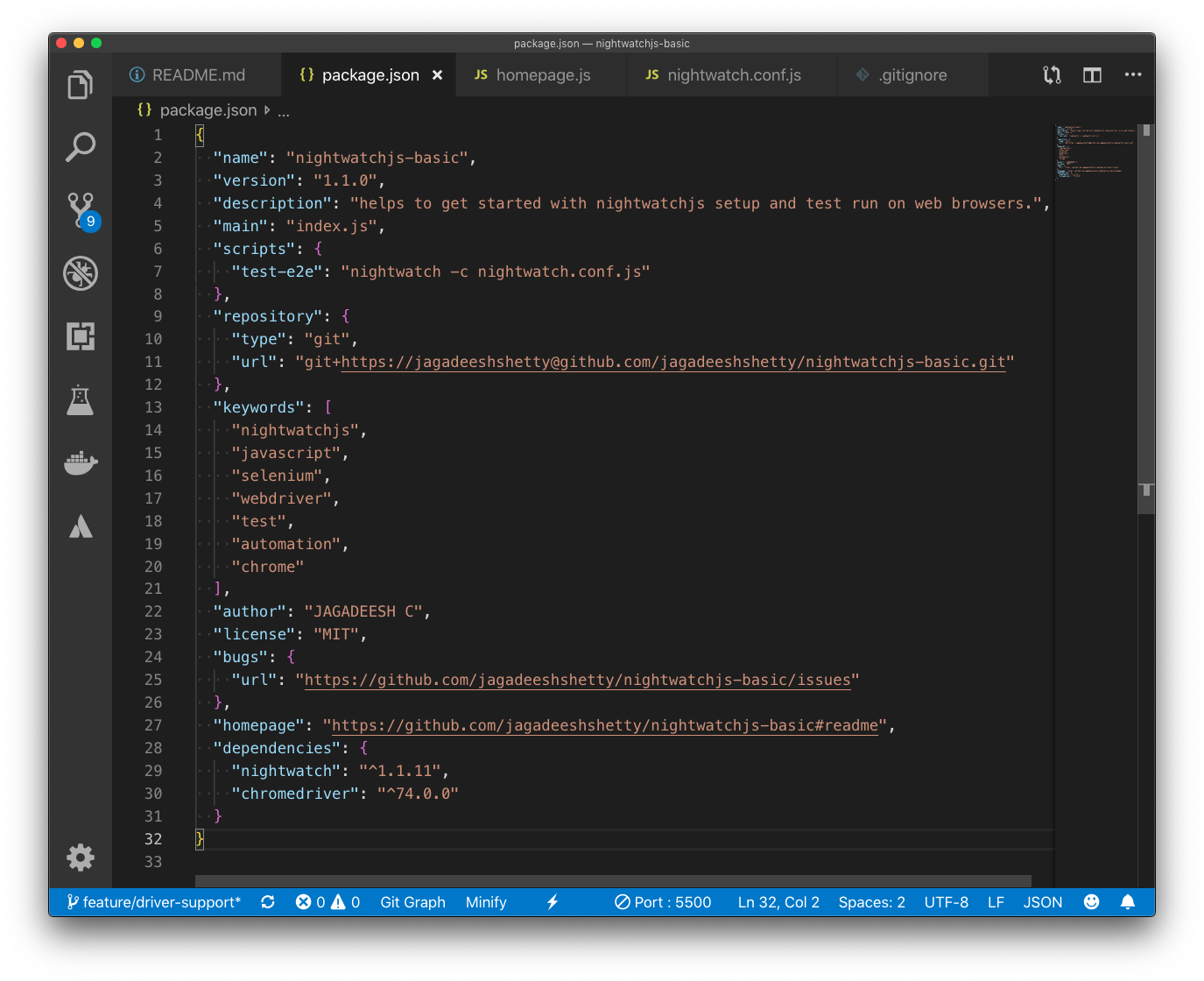Open Git Graph from status bar
This screenshot has height=981, width=1204.
412,902
